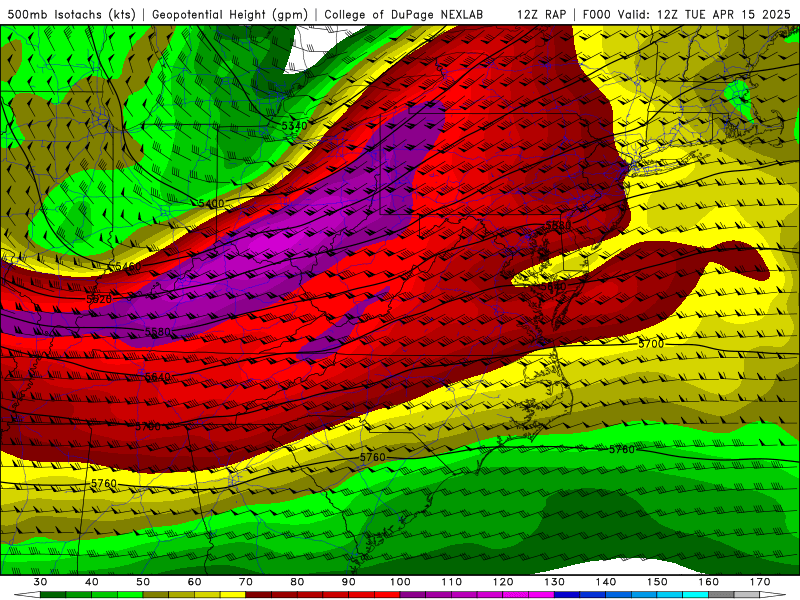Click the 170 knot legend label

tap(761, 582)
